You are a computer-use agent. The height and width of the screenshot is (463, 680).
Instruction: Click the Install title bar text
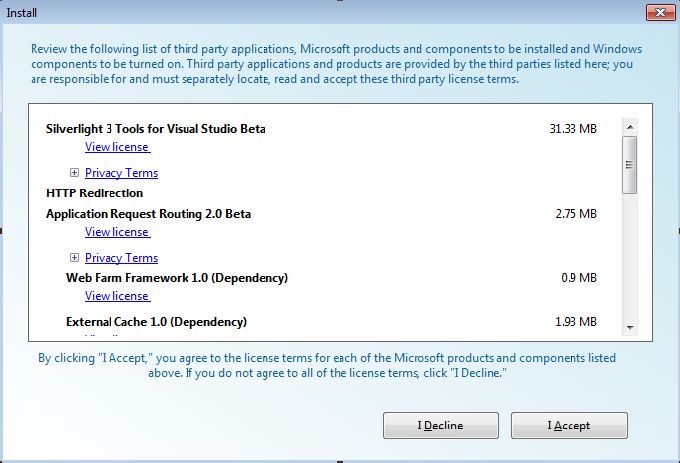coord(21,13)
